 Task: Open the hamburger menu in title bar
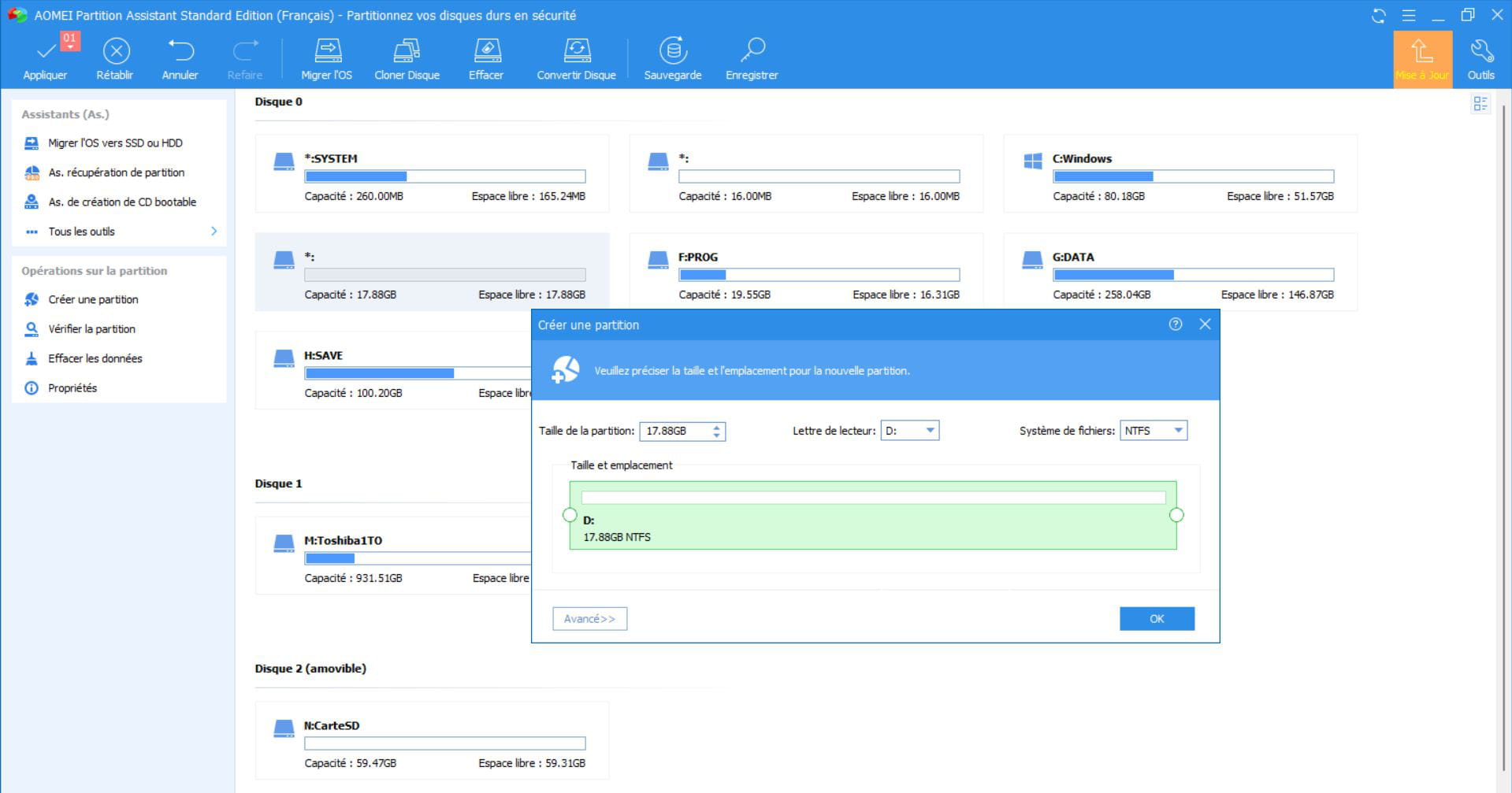point(1409,16)
